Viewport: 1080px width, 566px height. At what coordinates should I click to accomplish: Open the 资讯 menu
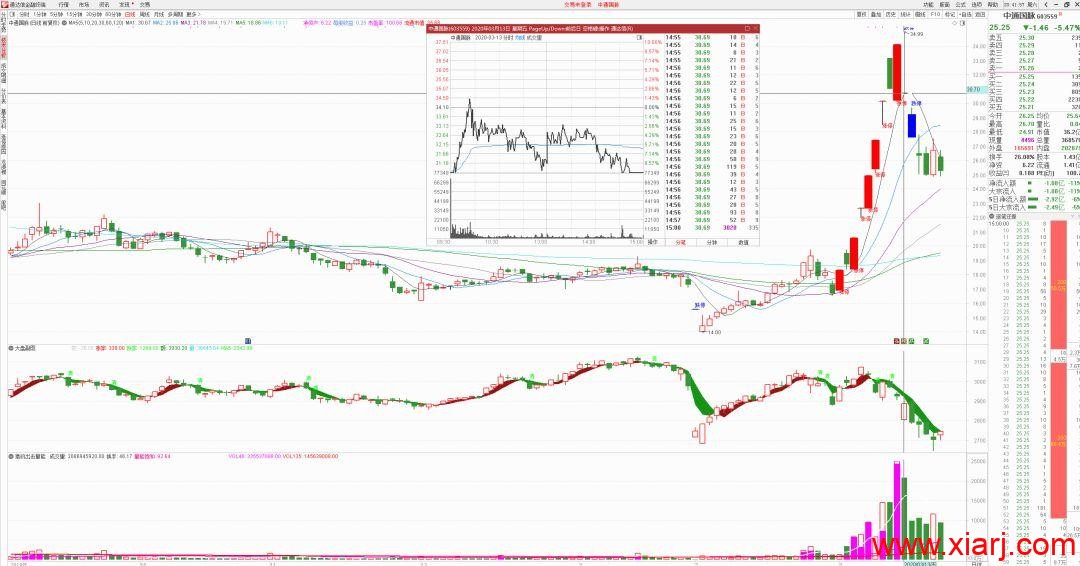point(103,4)
